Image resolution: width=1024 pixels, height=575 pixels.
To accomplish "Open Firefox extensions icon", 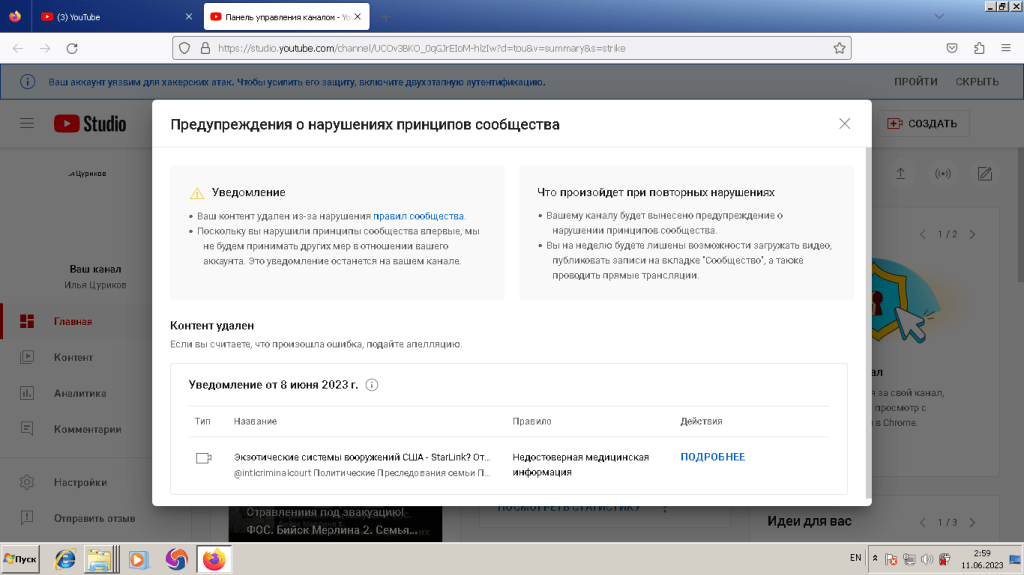I will (979, 48).
